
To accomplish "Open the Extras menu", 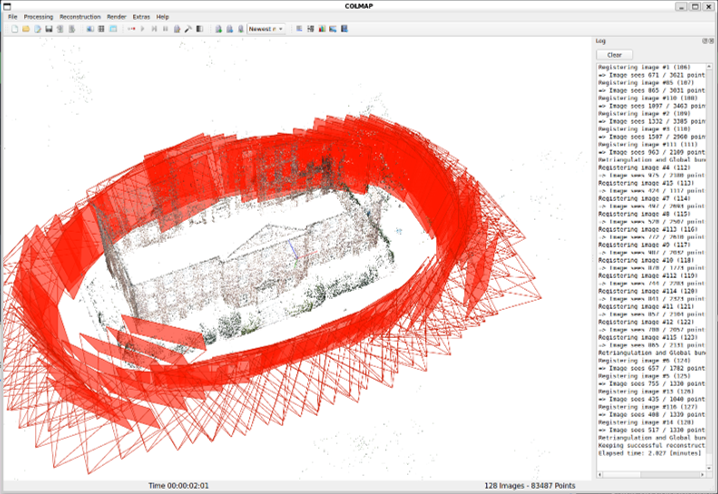I will [141, 17].
